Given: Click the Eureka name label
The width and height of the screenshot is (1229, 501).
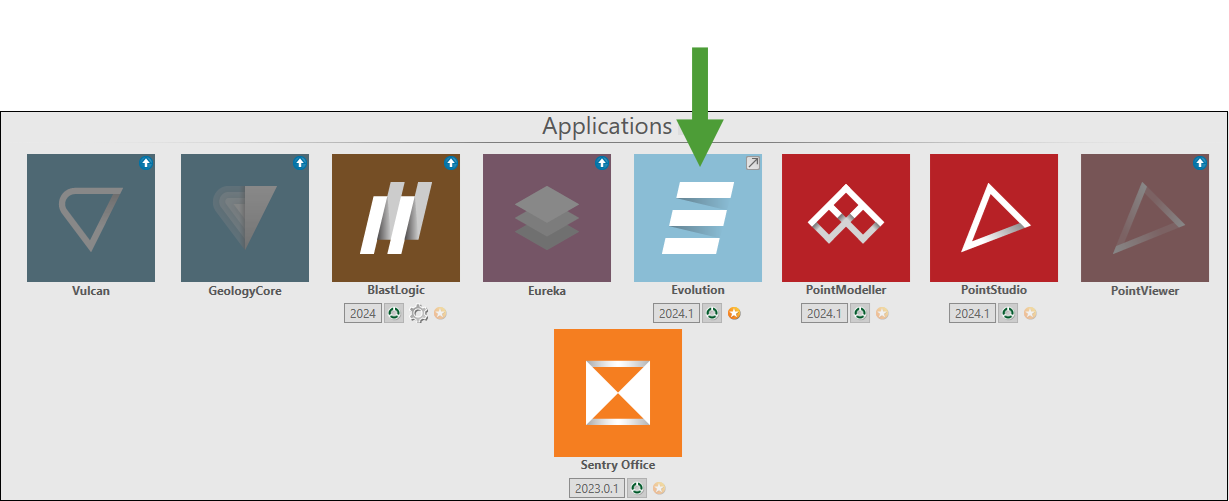Looking at the screenshot, I should (547, 291).
